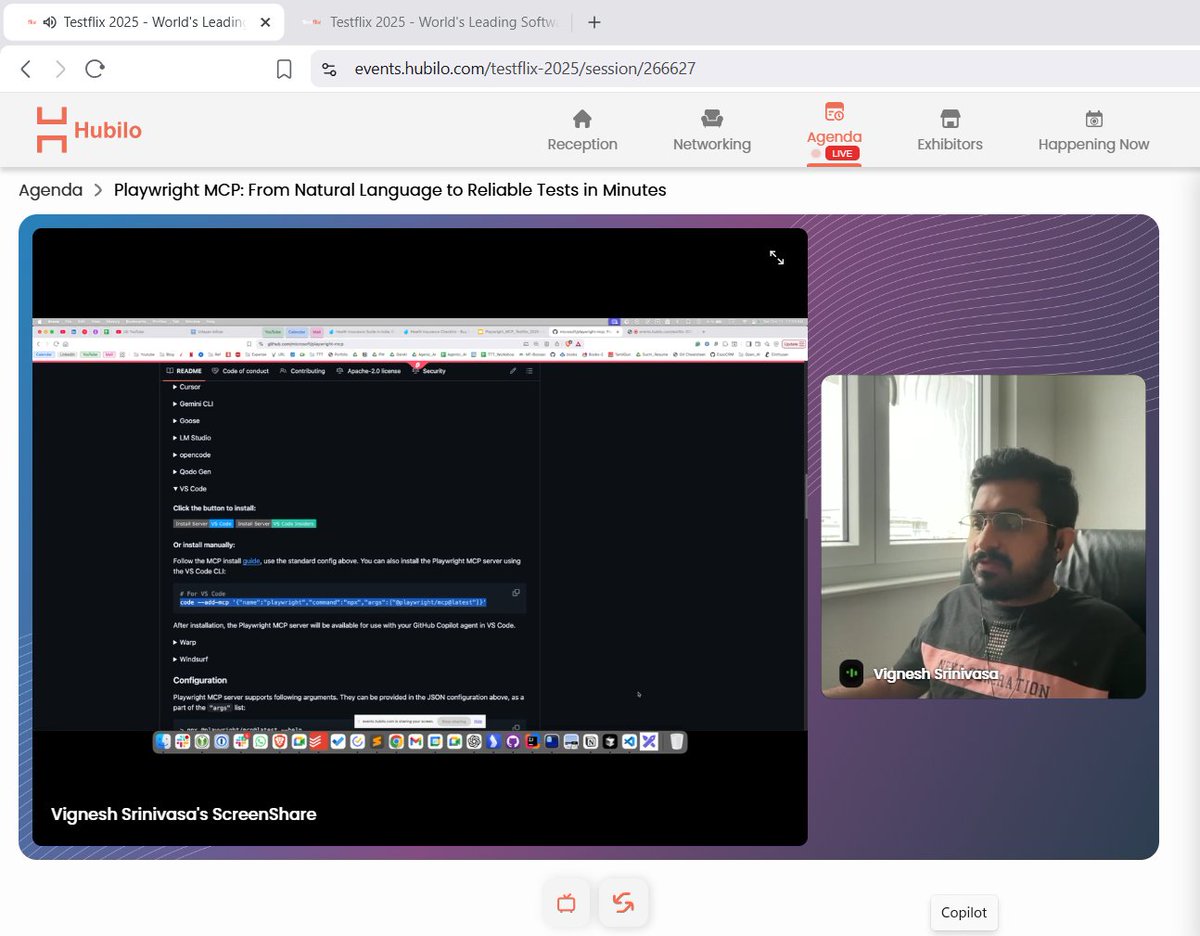1200x936 pixels.
Task: Select Code of conduct tab in shared screen
Action: pyautogui.click(x=240, y=371)
